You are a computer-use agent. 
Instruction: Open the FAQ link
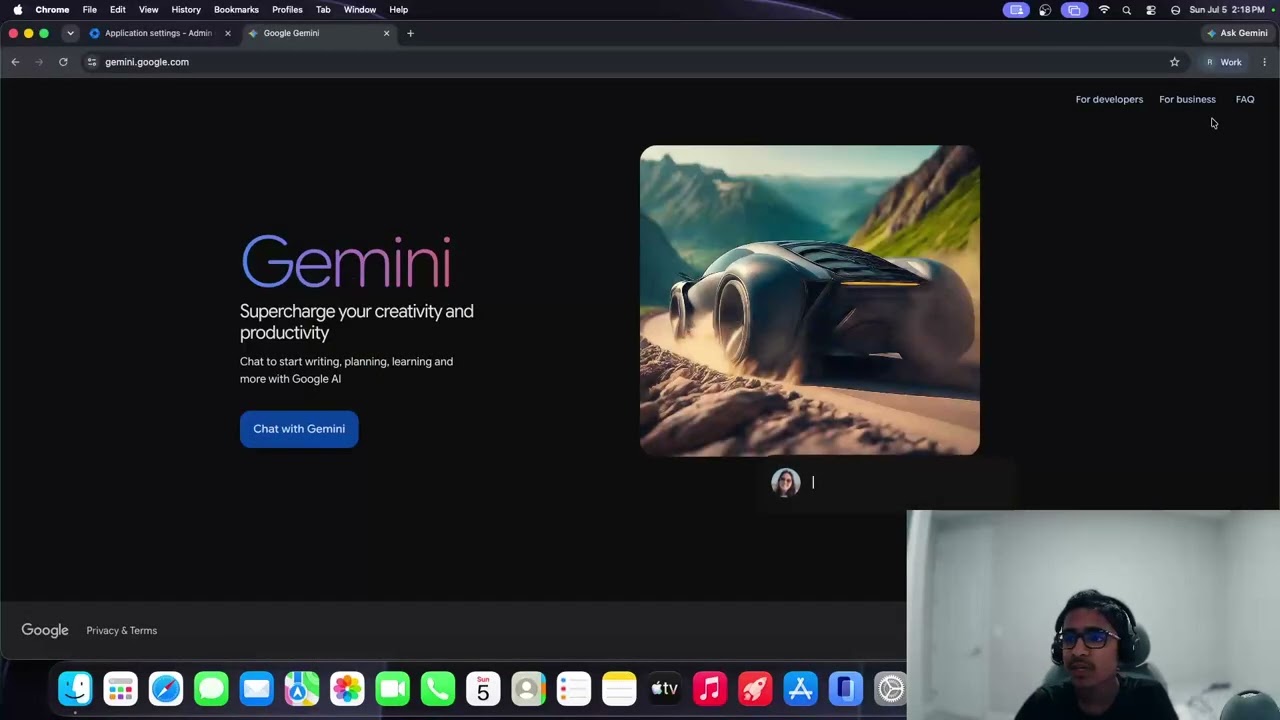pos(1245,99)
